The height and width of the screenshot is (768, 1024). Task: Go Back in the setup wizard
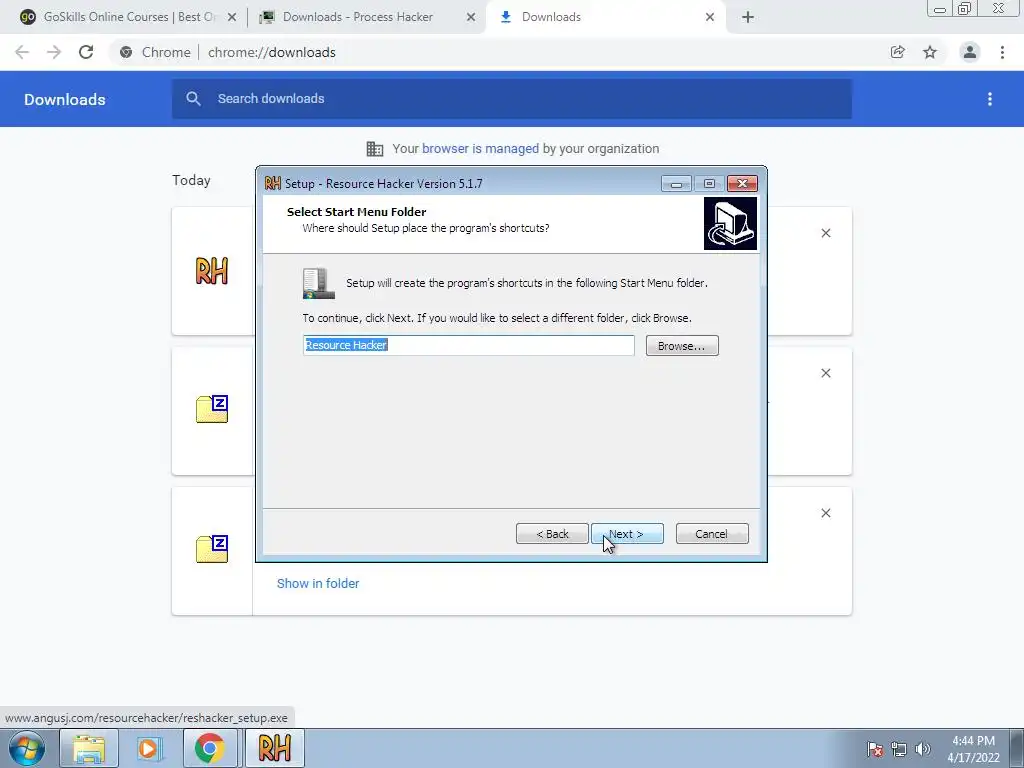pyautogui.click(x=552, y=534)
